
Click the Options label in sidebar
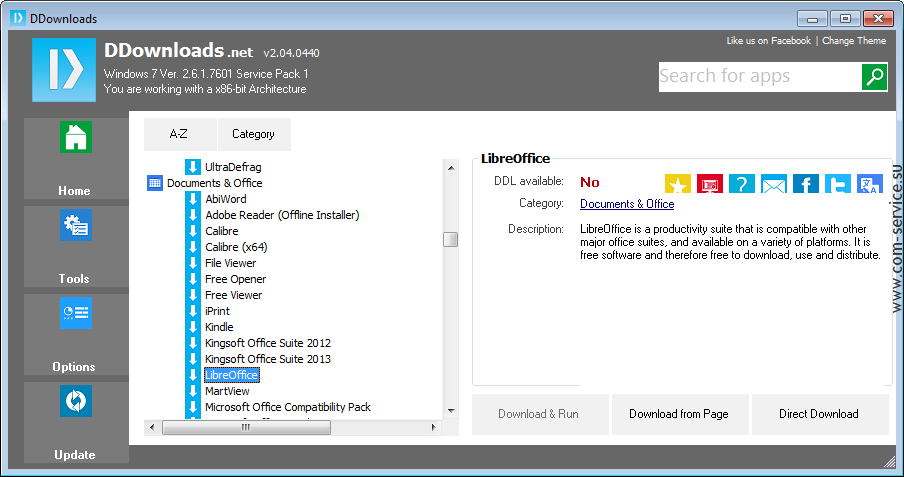point(74,367)
